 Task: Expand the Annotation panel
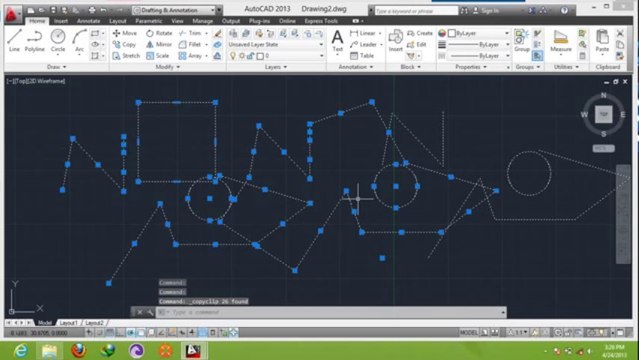point(355,67)
